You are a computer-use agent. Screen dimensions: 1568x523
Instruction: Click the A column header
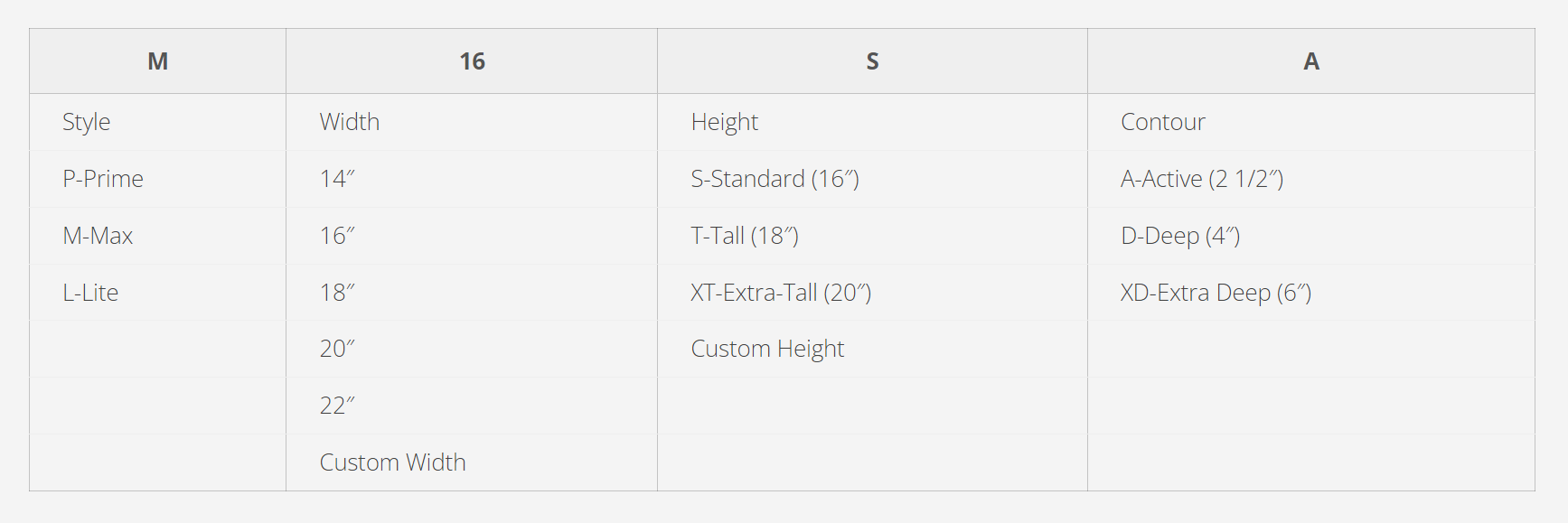point(1310,61)
